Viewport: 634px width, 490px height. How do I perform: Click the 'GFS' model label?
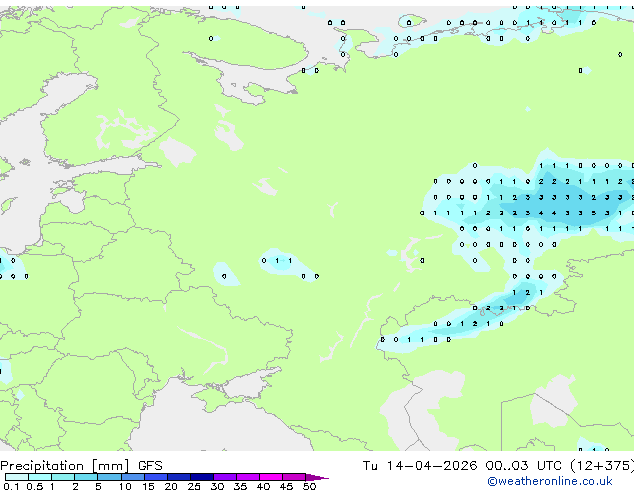pyautogui.click(x=150, y=466)
